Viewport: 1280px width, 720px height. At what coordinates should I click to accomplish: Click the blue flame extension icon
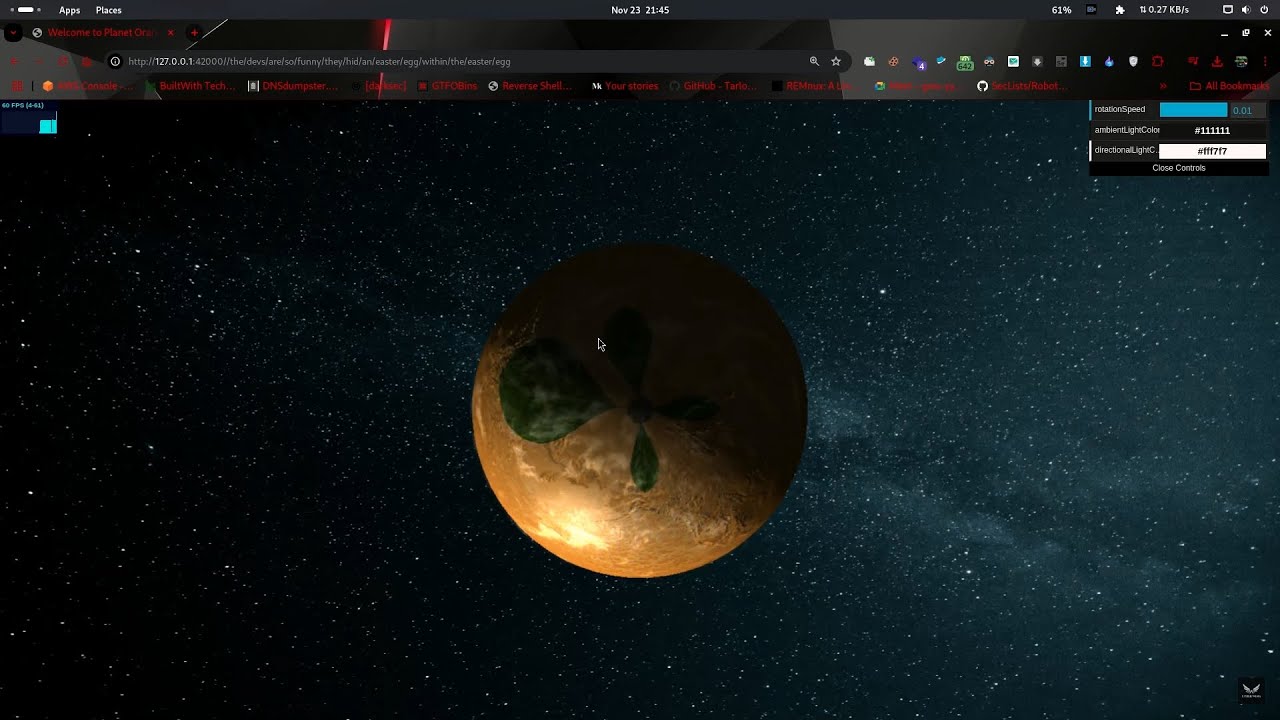pos(1109,61)
